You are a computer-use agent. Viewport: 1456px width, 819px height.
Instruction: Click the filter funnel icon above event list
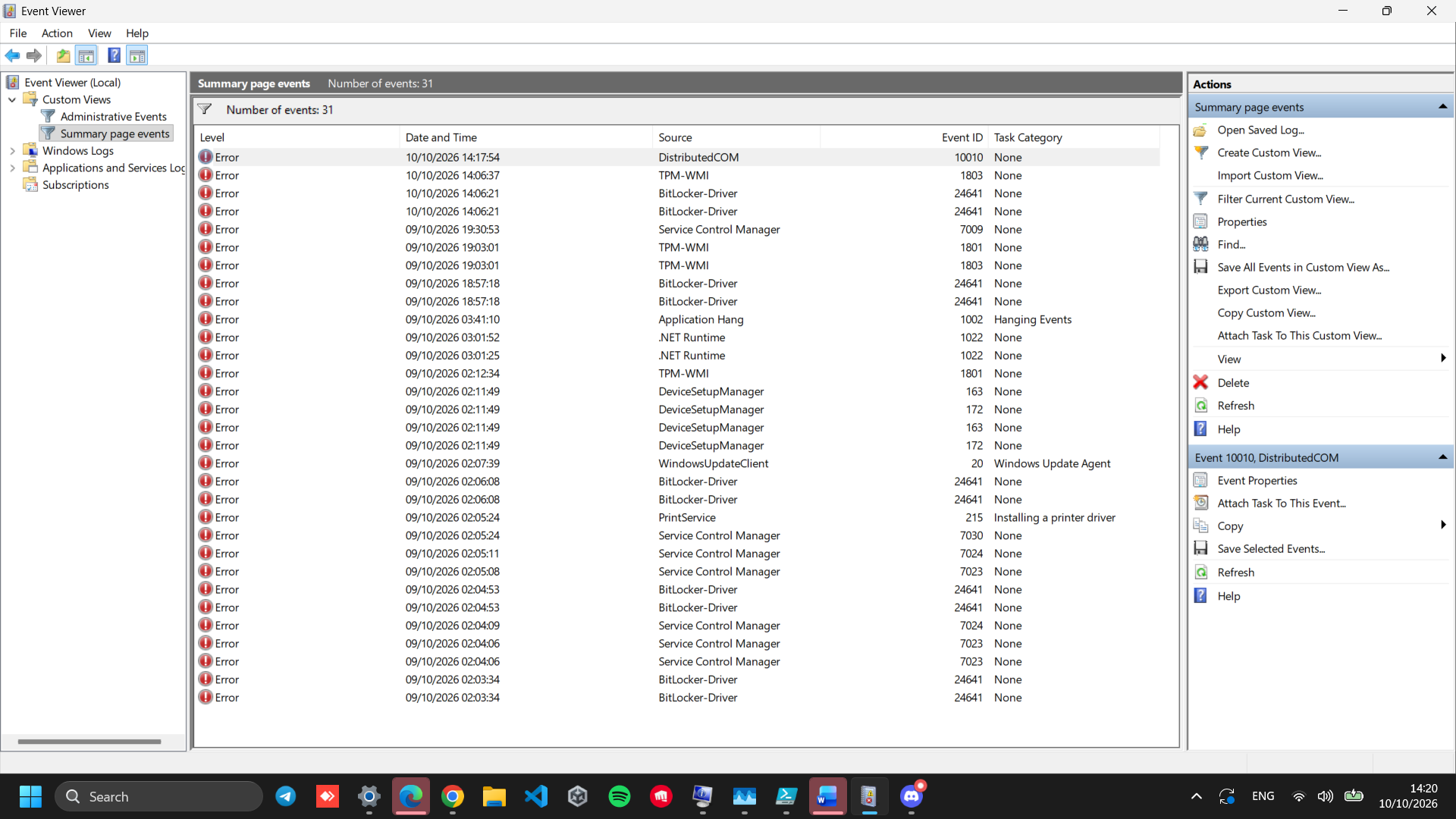point(205,110)
